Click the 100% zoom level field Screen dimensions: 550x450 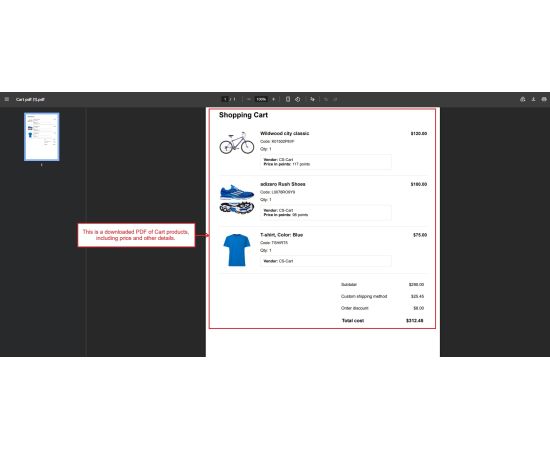(261, 99)
